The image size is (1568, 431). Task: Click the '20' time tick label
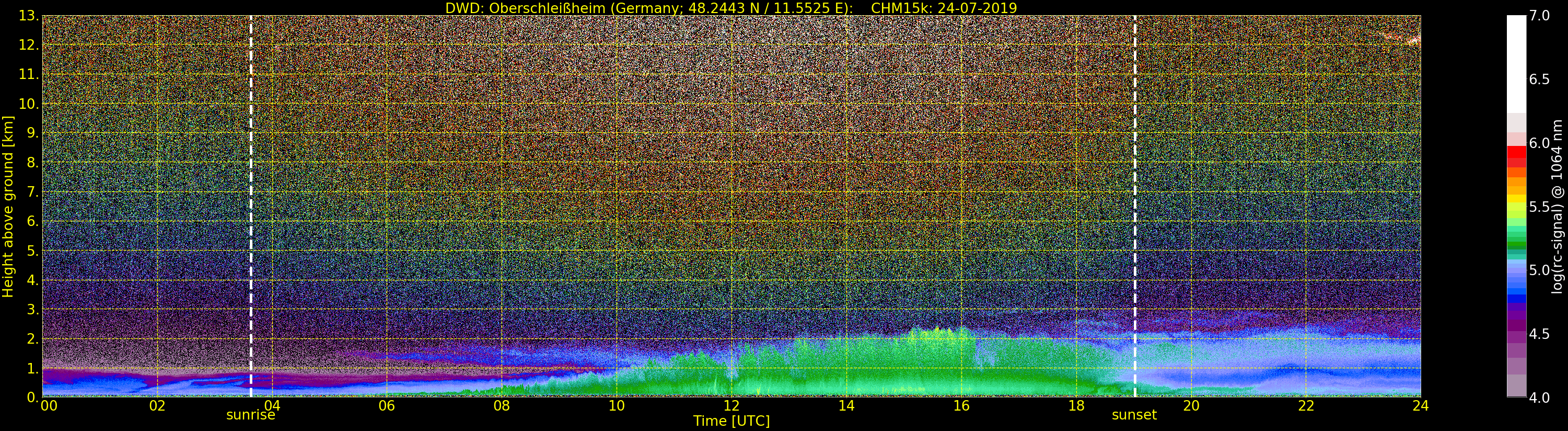point(1191,405)
